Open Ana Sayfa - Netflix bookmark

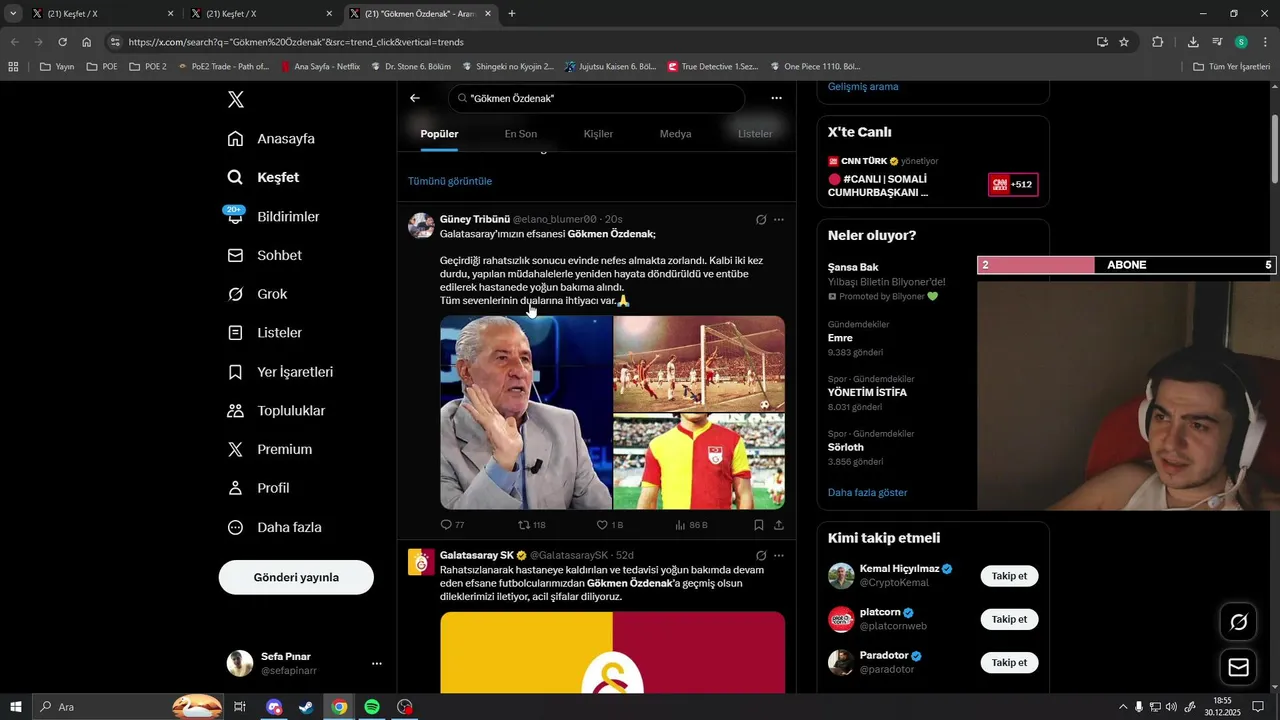point(320,67)
